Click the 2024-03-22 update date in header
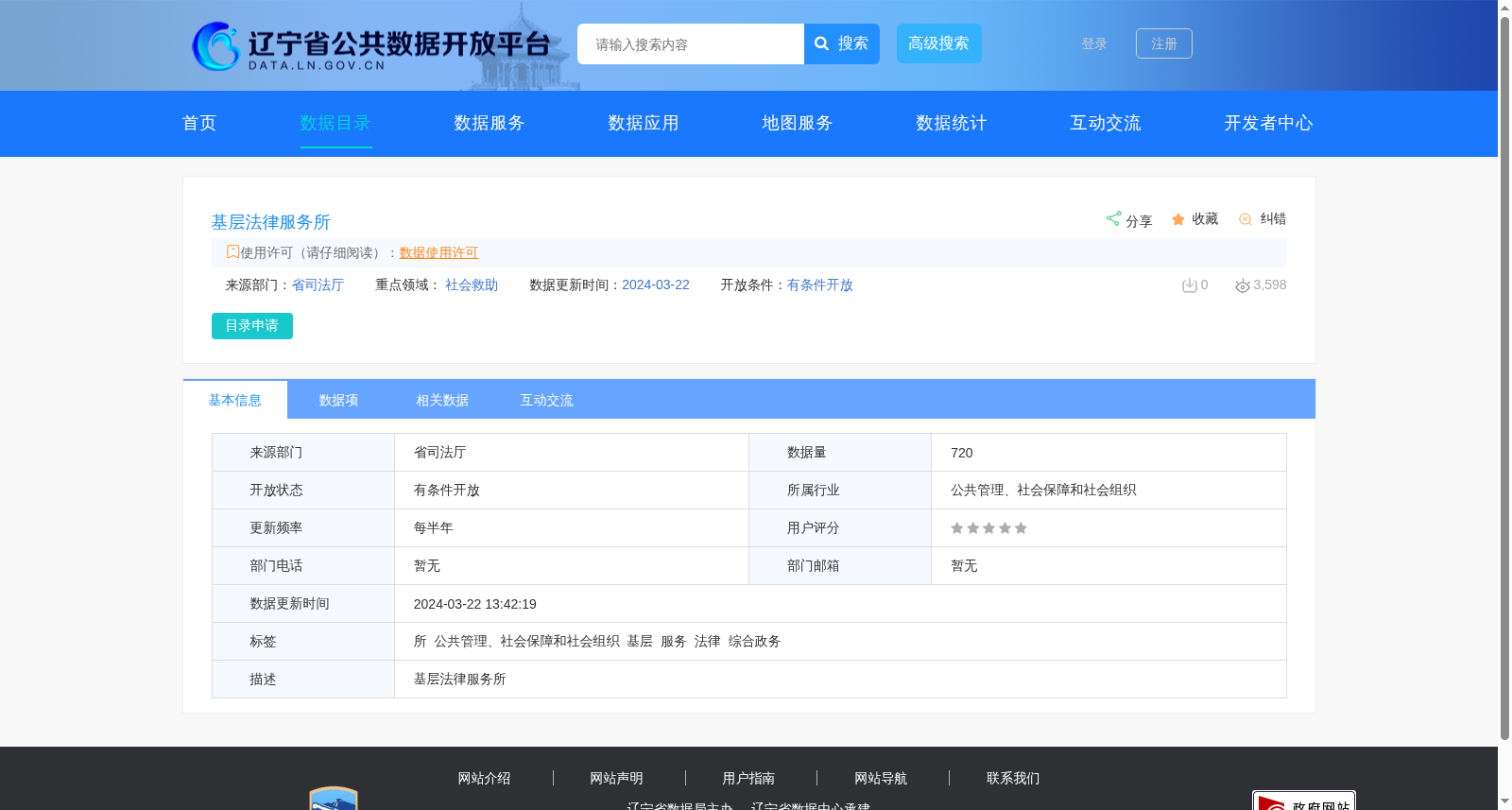 pyautogui.click(x=656, y=284)
